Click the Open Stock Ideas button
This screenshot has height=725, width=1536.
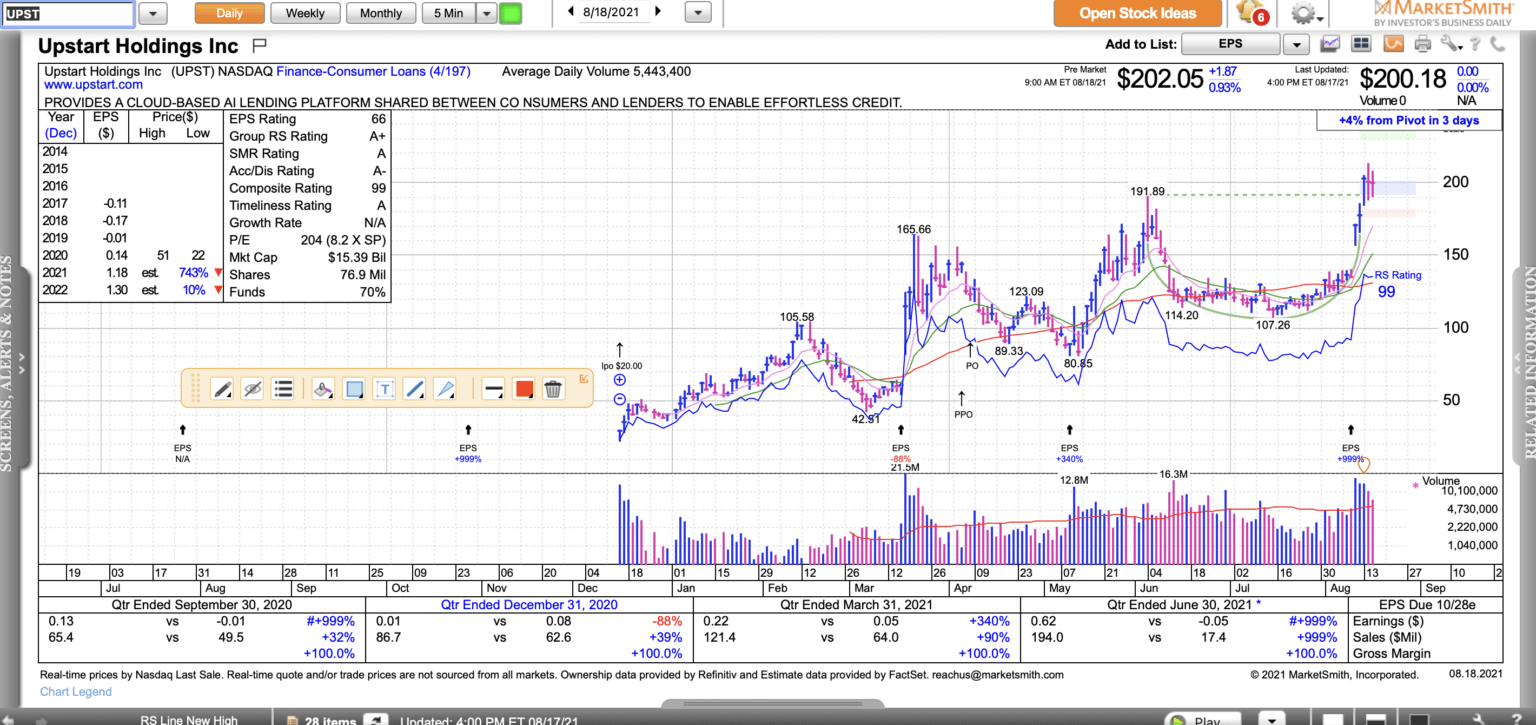tap(1137, 13)
